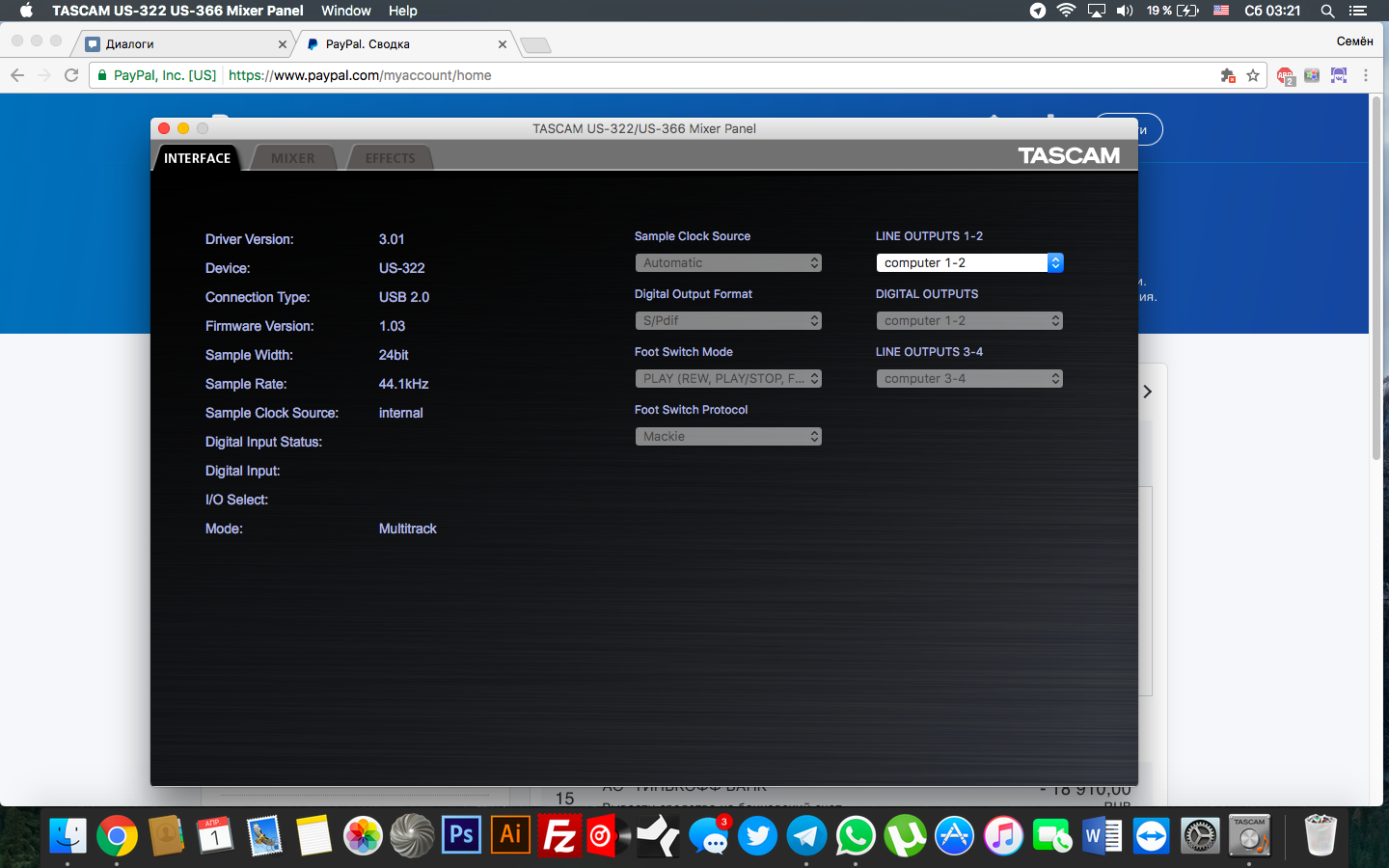Open iTunes from the Dock
Viewport: 1389px width, 868px height.
pos(1003,836)
